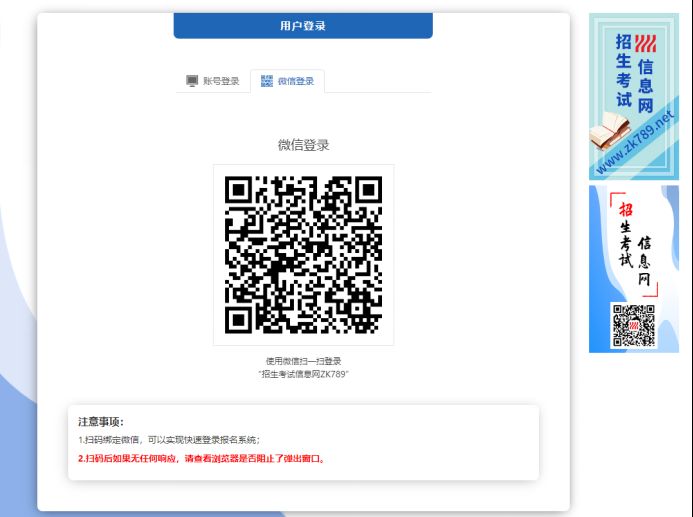Screen dimensions: 693x517
Task: Click the 微信登录 heading above the QR code
Action: [304, 145]
